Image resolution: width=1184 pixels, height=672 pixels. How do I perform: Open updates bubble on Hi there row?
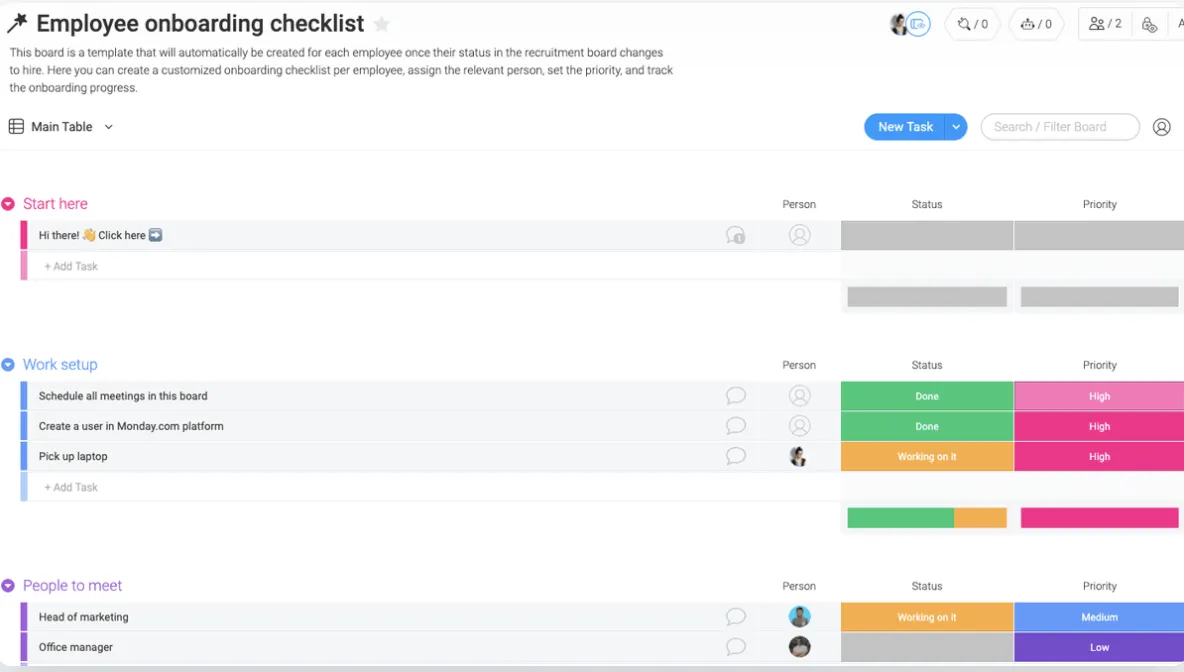[735, 236]
